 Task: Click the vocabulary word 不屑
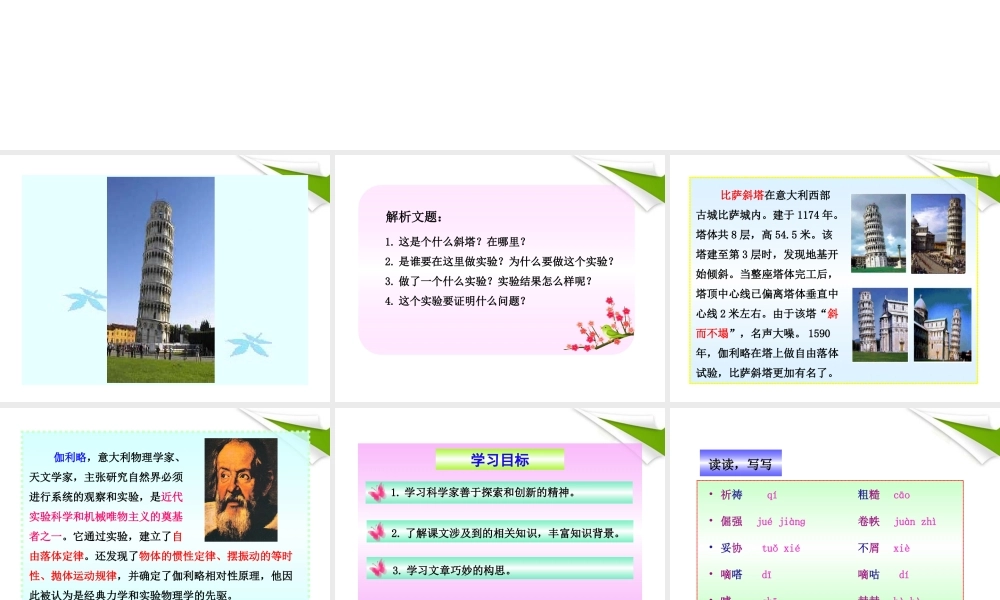pos(869,548)
